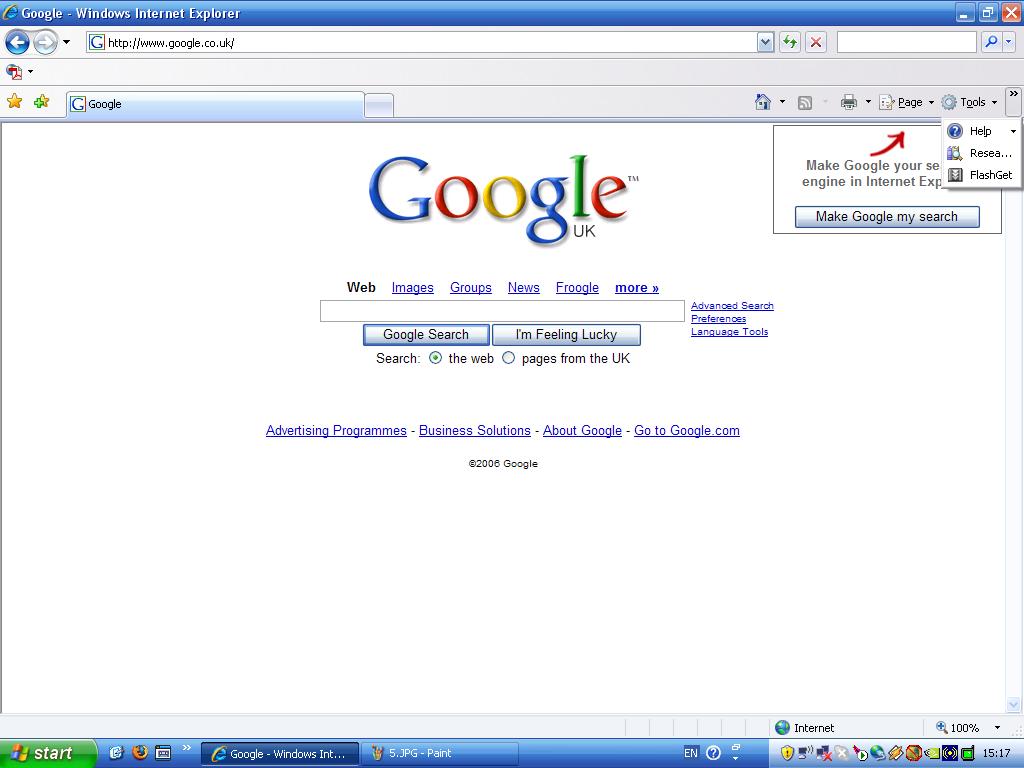Image resolution: width=1024 pixels, height=768 pixels.
Task: Click the toolbar search box
Action: tap(906, 42)
